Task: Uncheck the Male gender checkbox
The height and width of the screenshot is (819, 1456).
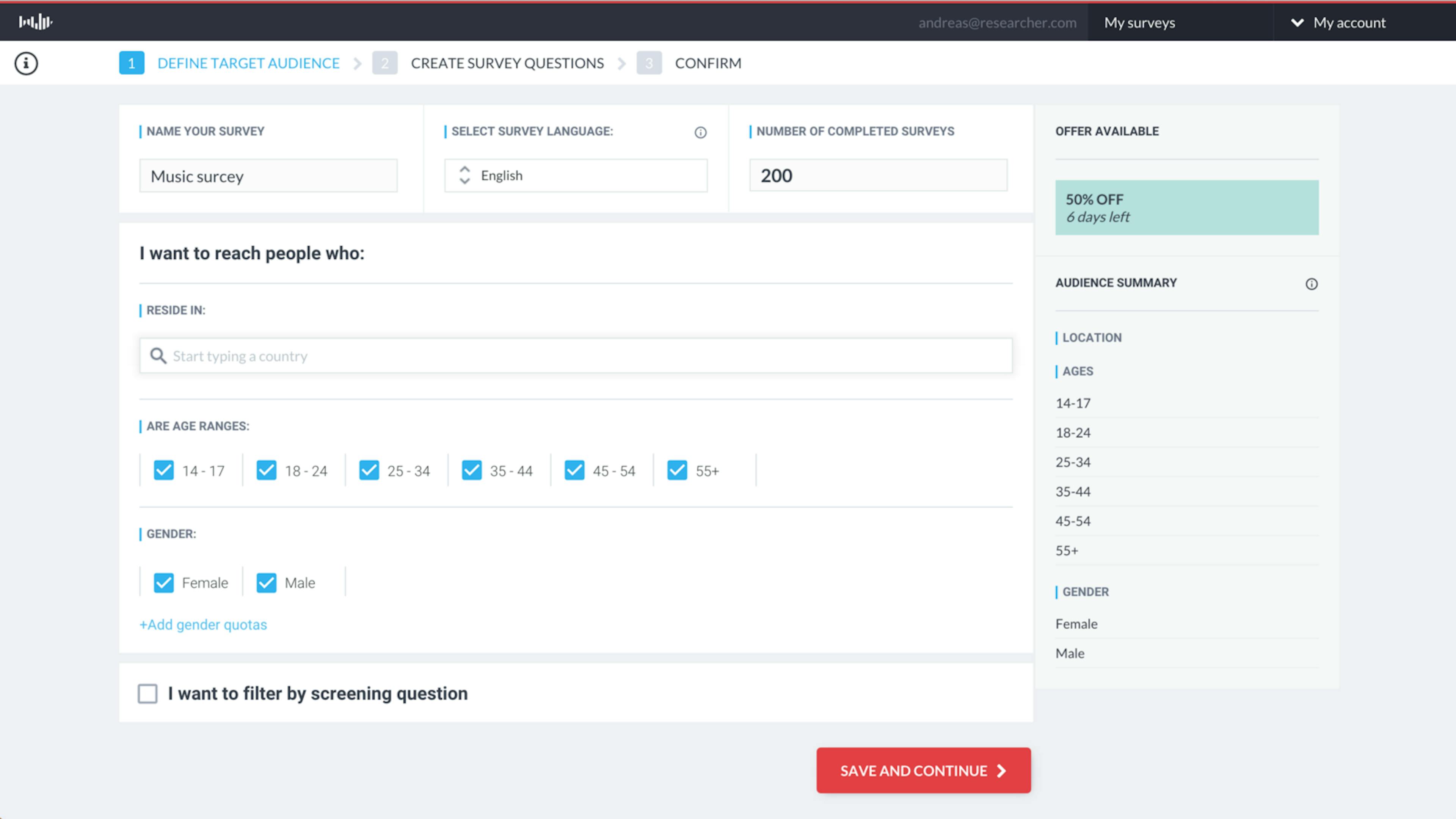Action: click(x=266, y=583)
